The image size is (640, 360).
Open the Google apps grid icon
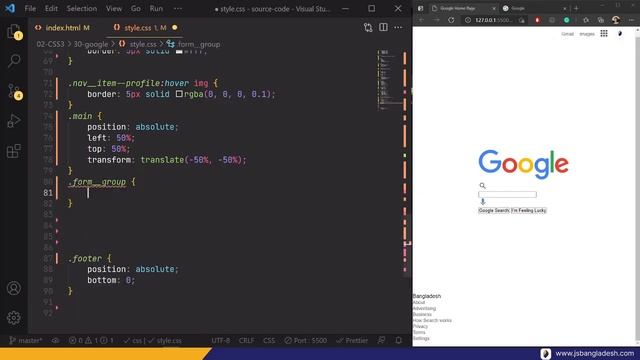[x=604, y=34]
